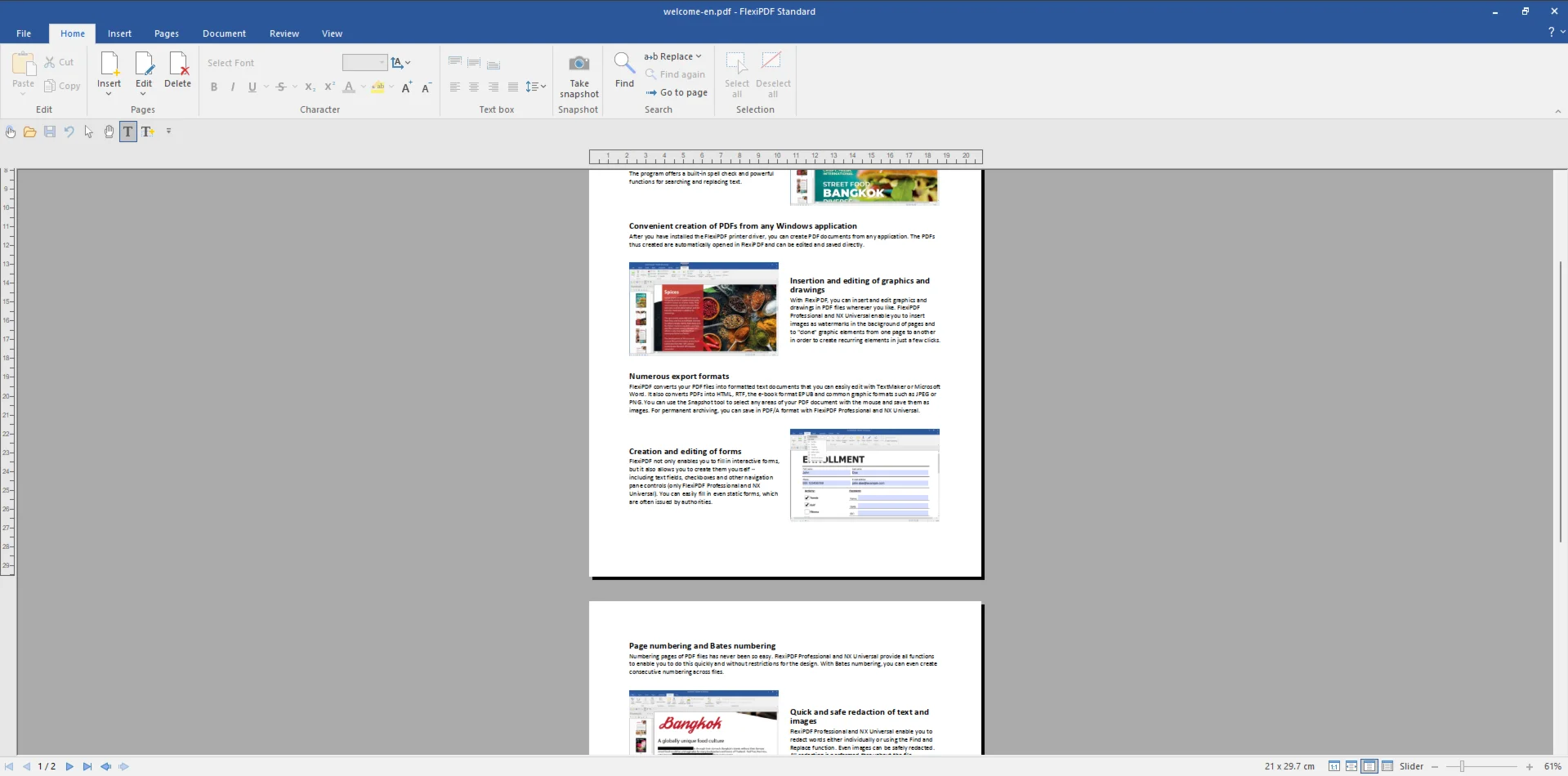The width and height of the screenshot is (1568, 776).
Task: Click the undo arrow in quick access toolbar
Action: click(x=69, y=132)
